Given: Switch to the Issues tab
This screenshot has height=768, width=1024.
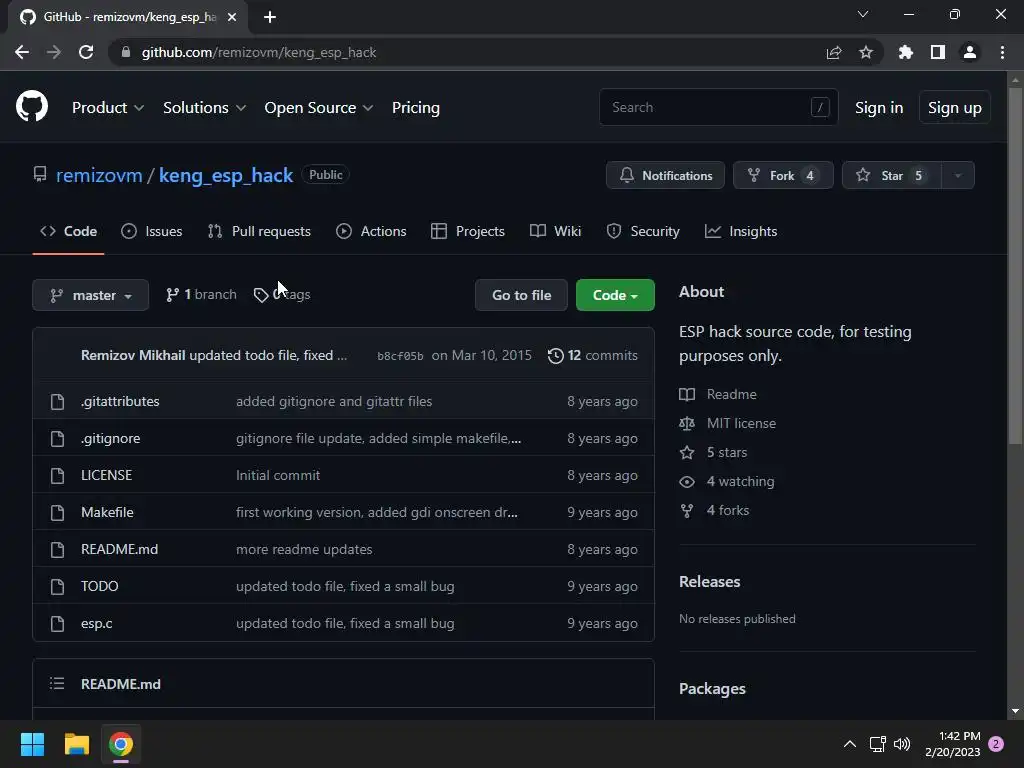Looking at the screenshot, I should click(152, 231).
